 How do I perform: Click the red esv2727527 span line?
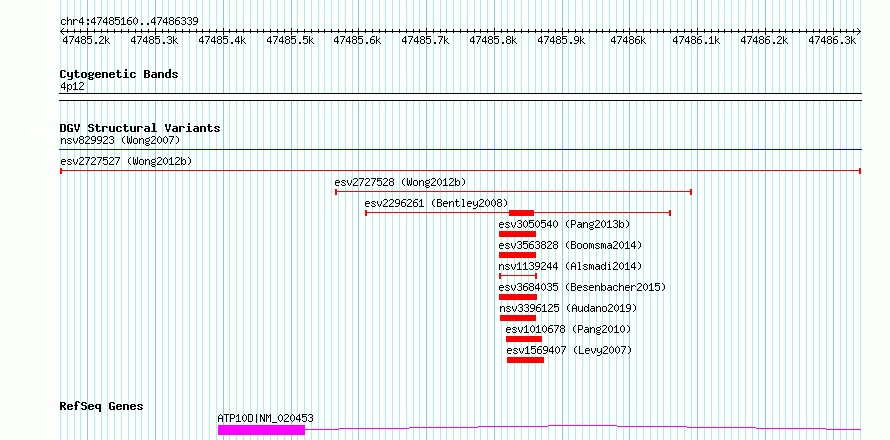pos(460,171)
